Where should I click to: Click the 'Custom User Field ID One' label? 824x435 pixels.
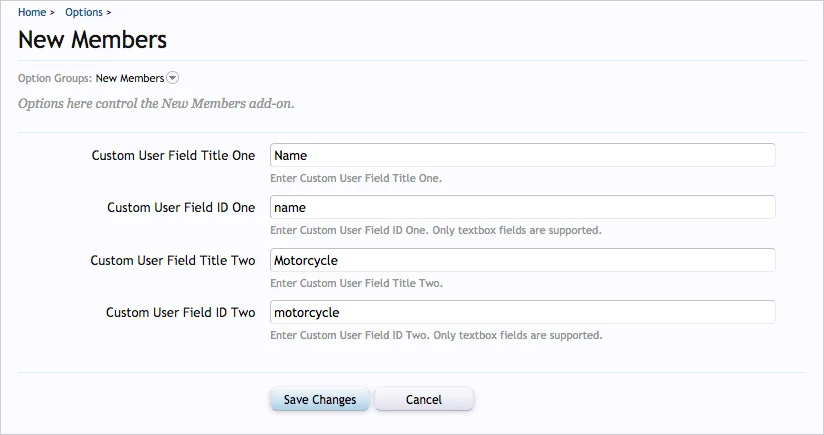pos(181,208)
